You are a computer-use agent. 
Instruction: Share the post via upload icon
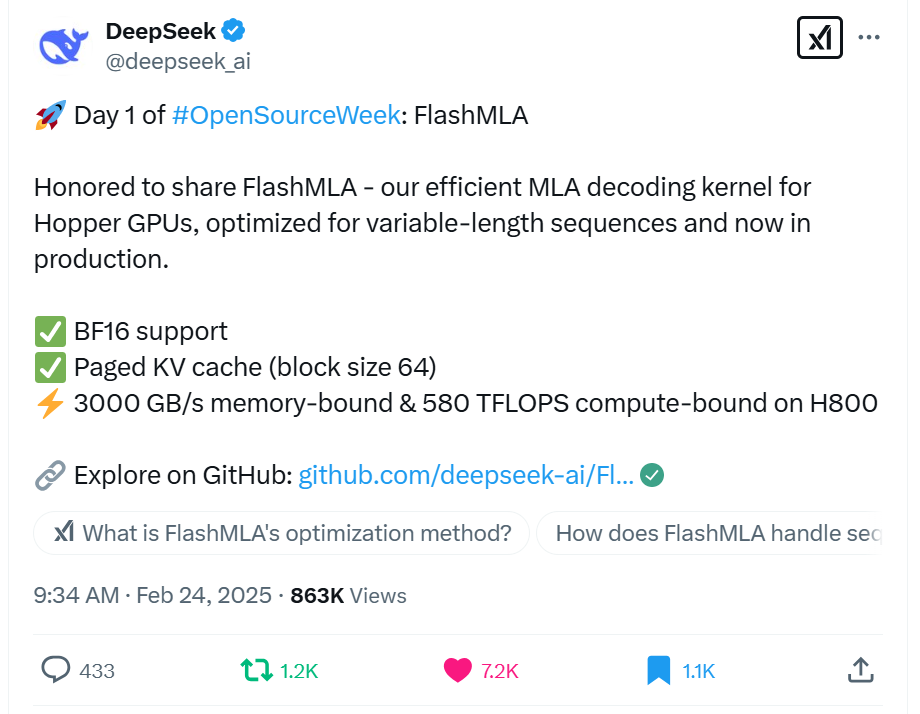coord(860,670)
